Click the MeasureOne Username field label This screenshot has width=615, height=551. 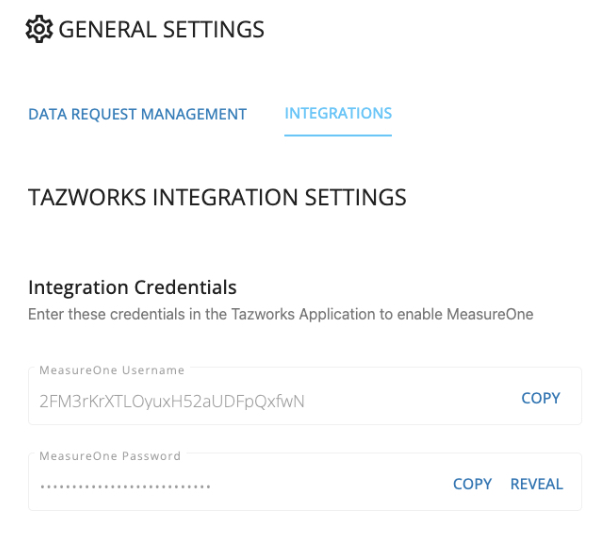[x=112, y=370]
